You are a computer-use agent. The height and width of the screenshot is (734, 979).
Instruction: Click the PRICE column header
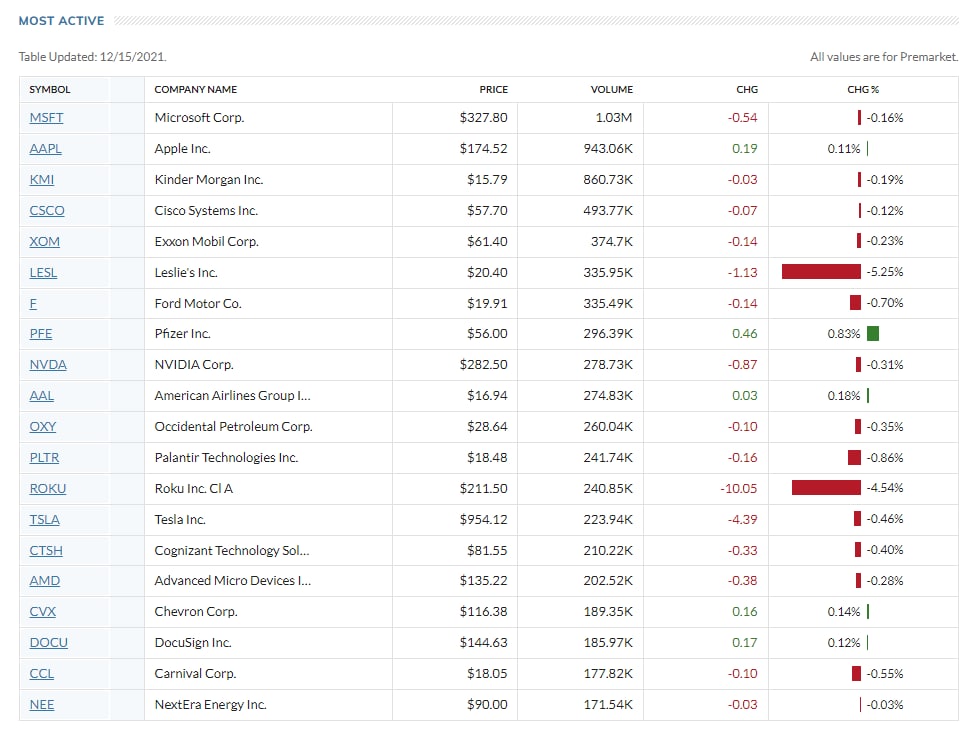(493, 89)
